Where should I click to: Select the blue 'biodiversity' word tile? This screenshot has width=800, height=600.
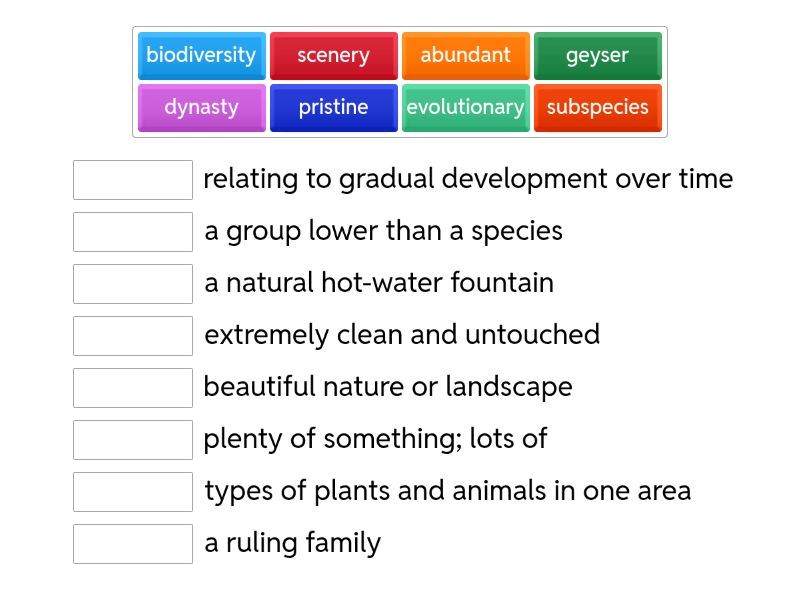click(x=201, y=56)
